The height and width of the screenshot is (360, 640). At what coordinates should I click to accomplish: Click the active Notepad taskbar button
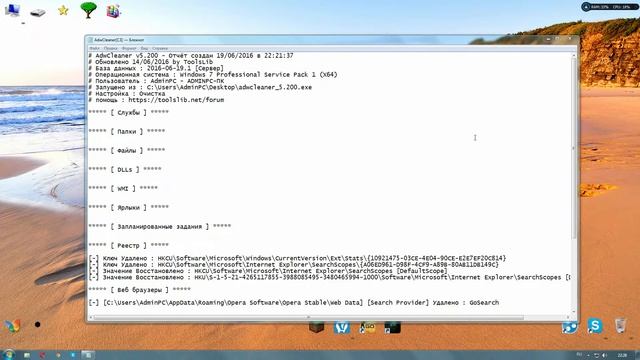click(88, 355)
